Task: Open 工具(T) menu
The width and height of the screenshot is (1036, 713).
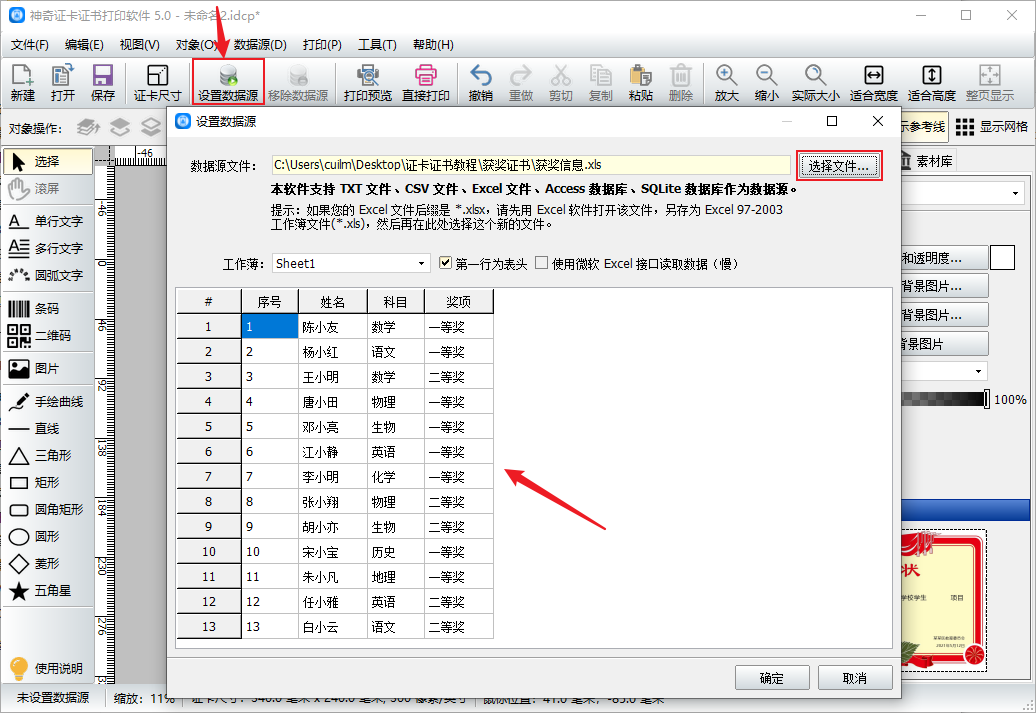Action: 377,45
